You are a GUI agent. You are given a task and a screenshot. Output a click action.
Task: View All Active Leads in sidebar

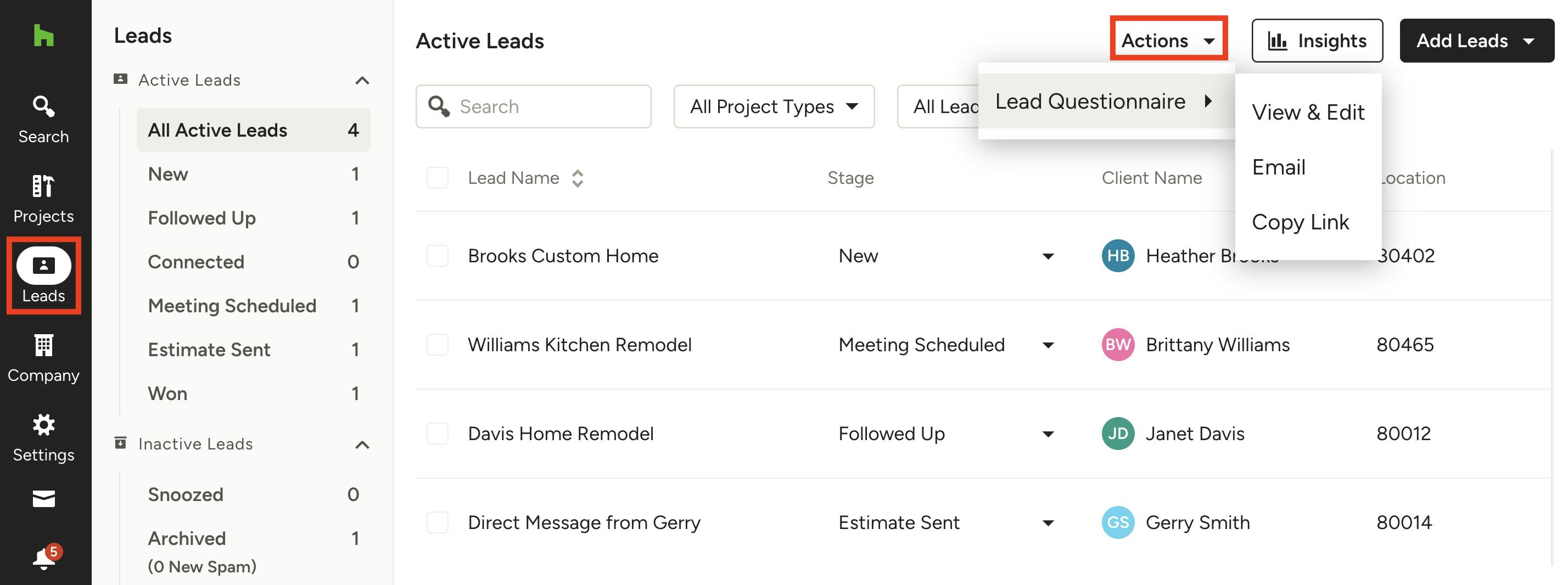click(217, 130)
